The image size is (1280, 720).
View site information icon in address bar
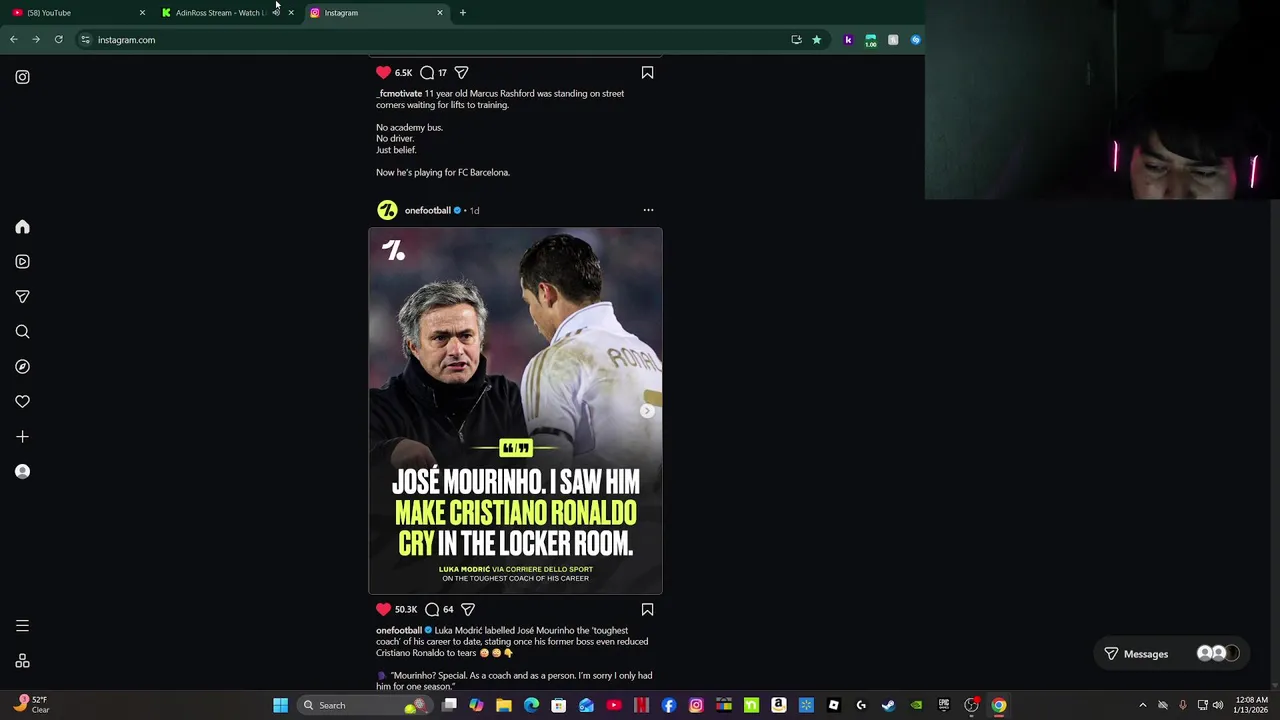[86, 40]
